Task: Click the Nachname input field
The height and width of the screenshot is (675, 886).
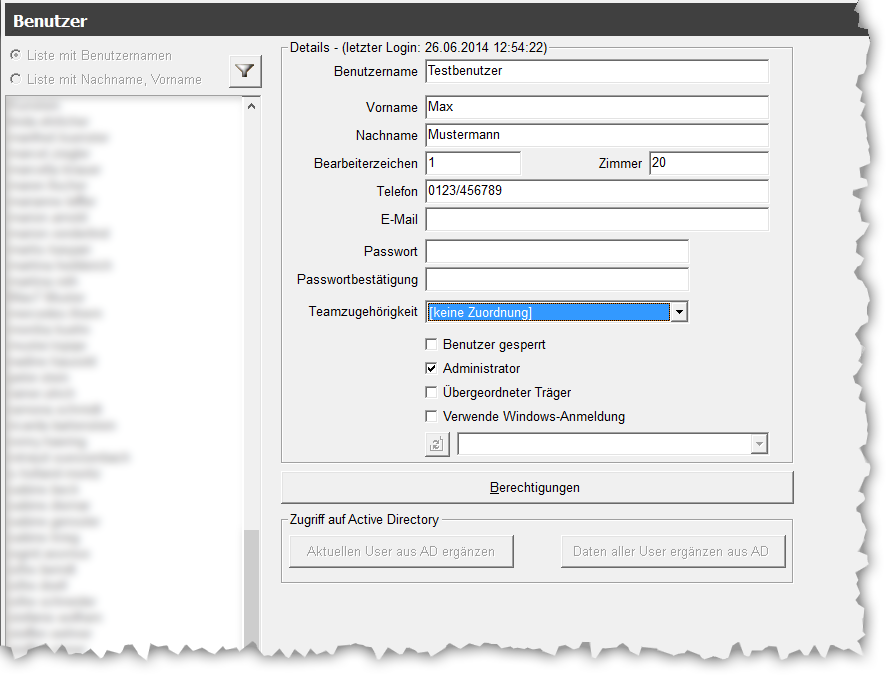Action: pyautogui.click(x=596, y=135)
